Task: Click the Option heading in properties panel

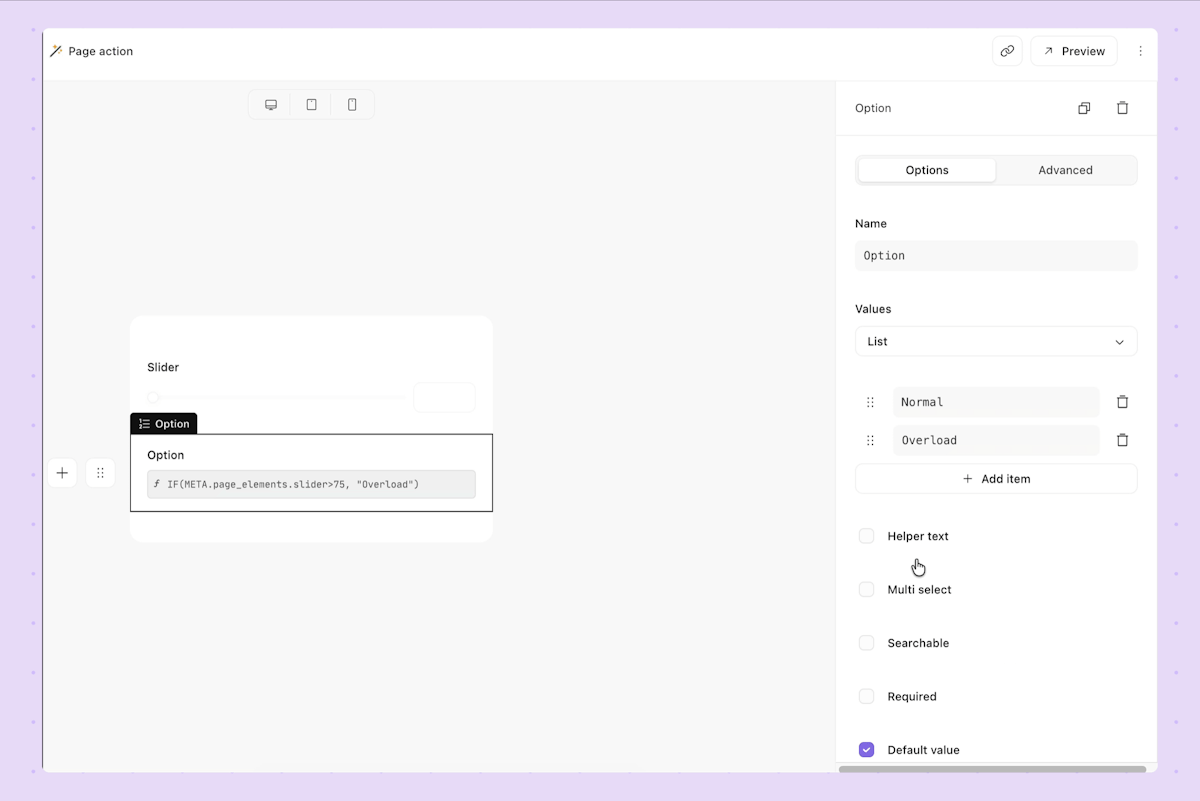Action: point(873,108)
